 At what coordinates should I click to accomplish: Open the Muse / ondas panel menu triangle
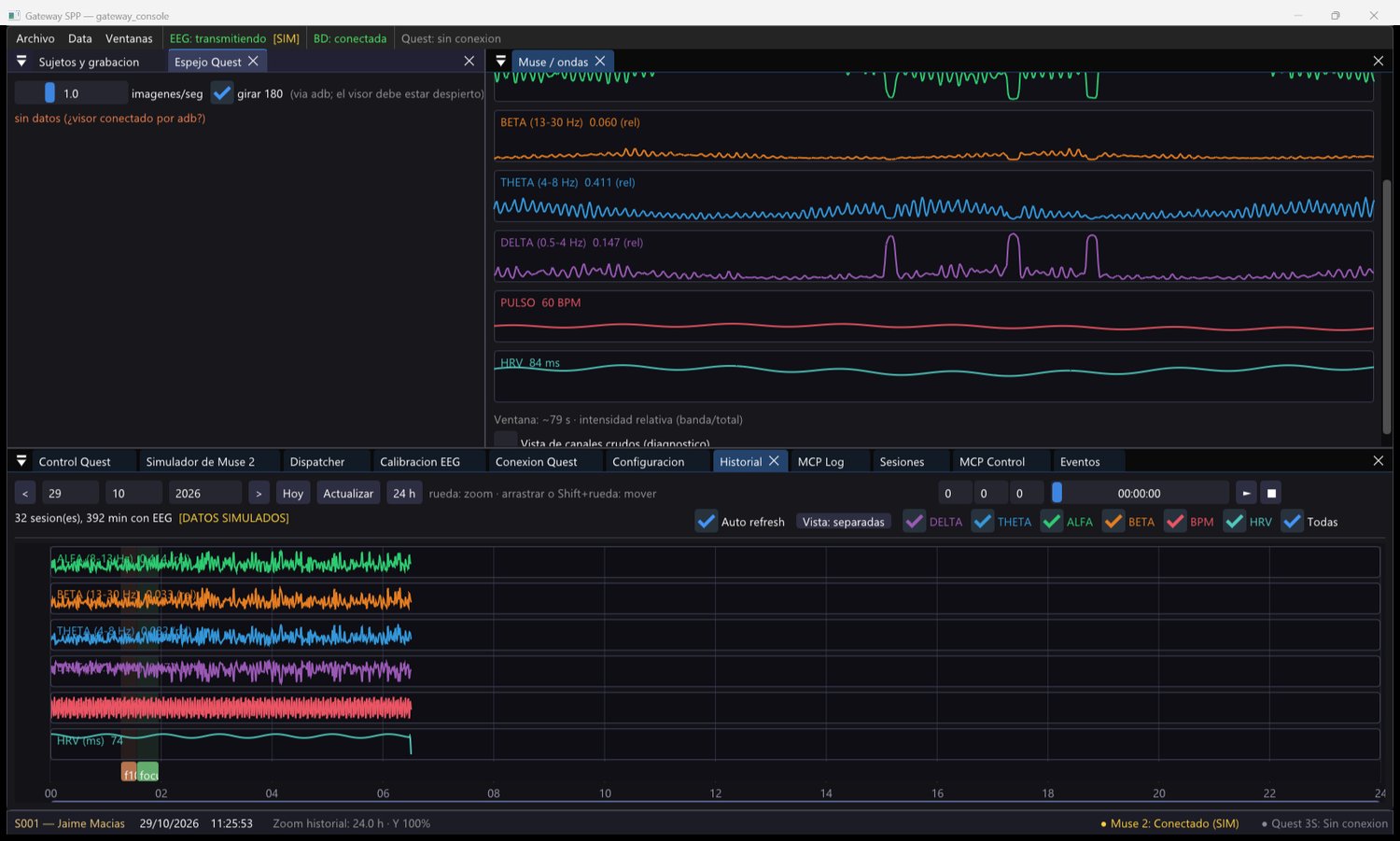click(x=501, y=61)
